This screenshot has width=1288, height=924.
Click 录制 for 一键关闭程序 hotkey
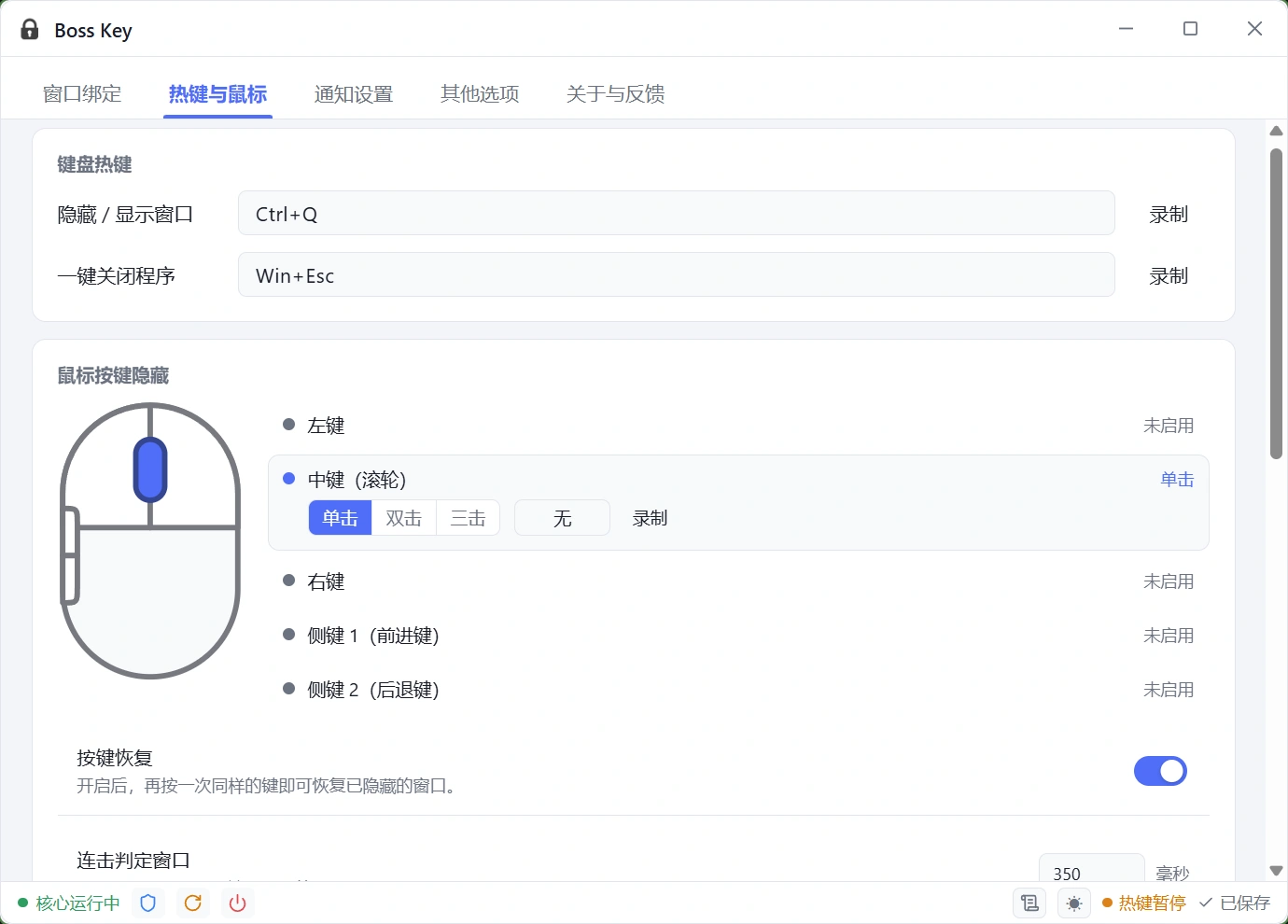(1169, 276)
